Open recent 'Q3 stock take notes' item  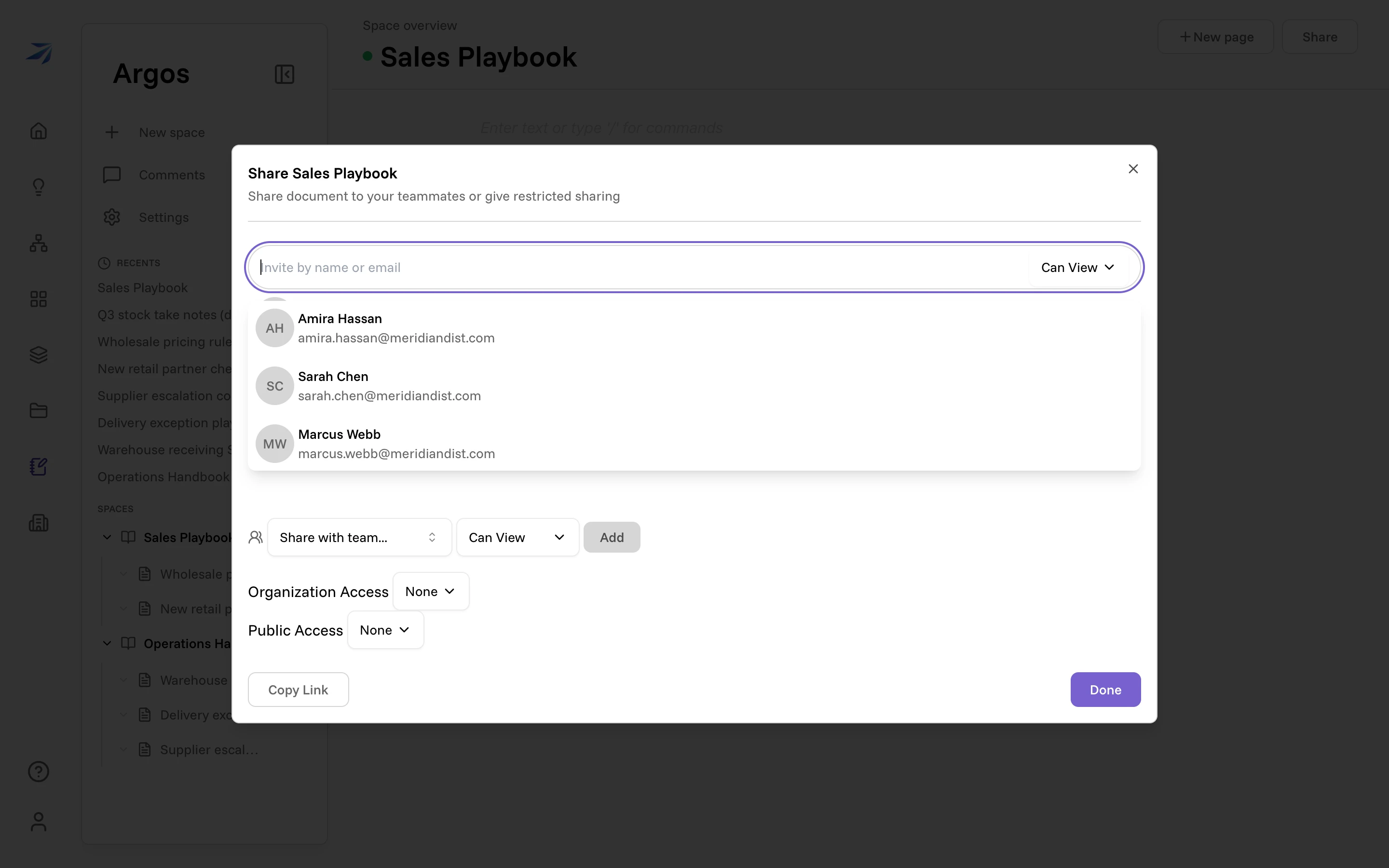(x=164, y=314)
